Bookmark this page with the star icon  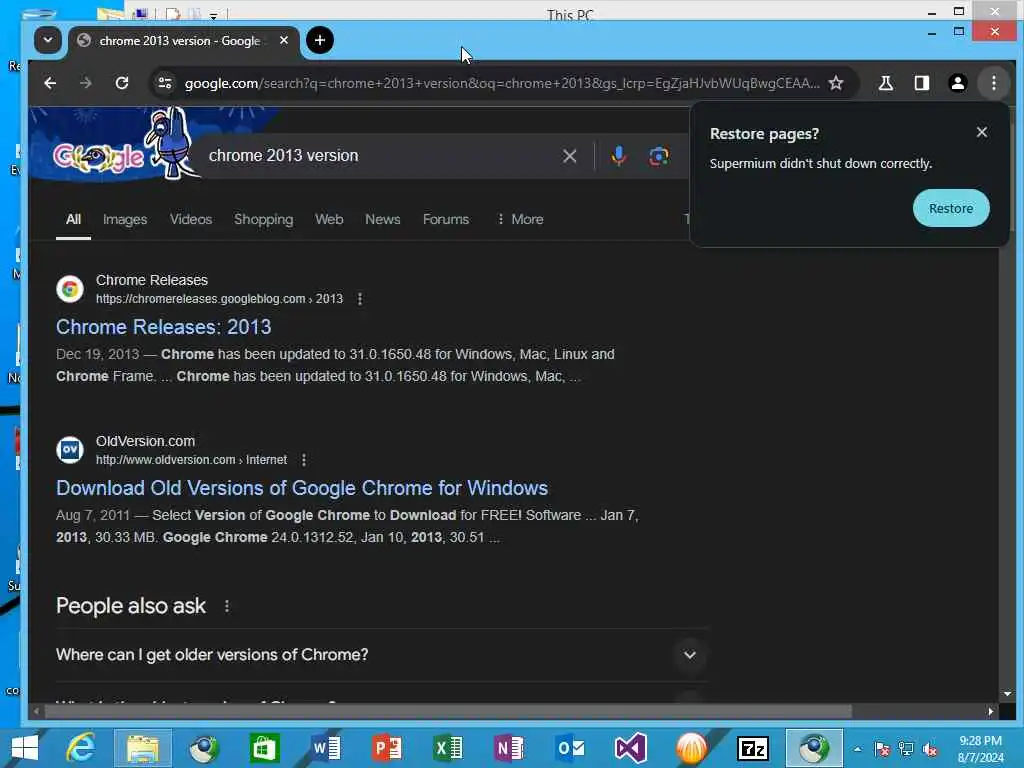[x=836, y=83]
